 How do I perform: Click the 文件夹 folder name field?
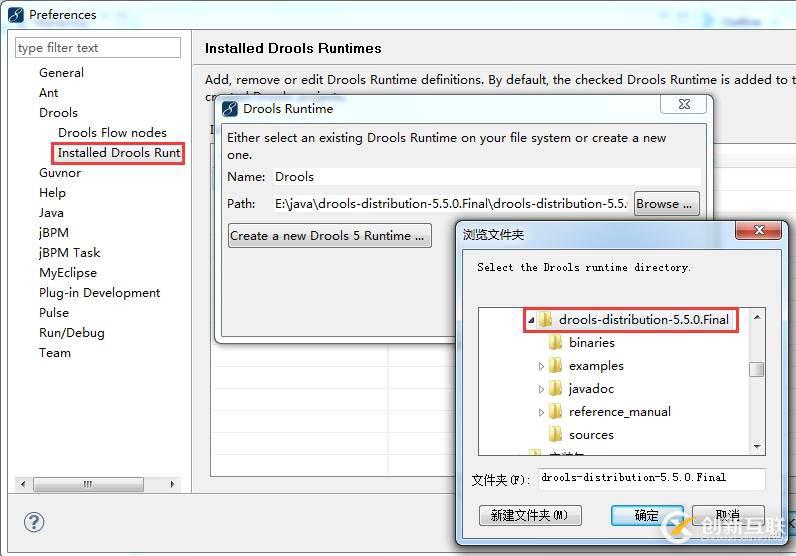pyautogui.click(x=651, y=478)
